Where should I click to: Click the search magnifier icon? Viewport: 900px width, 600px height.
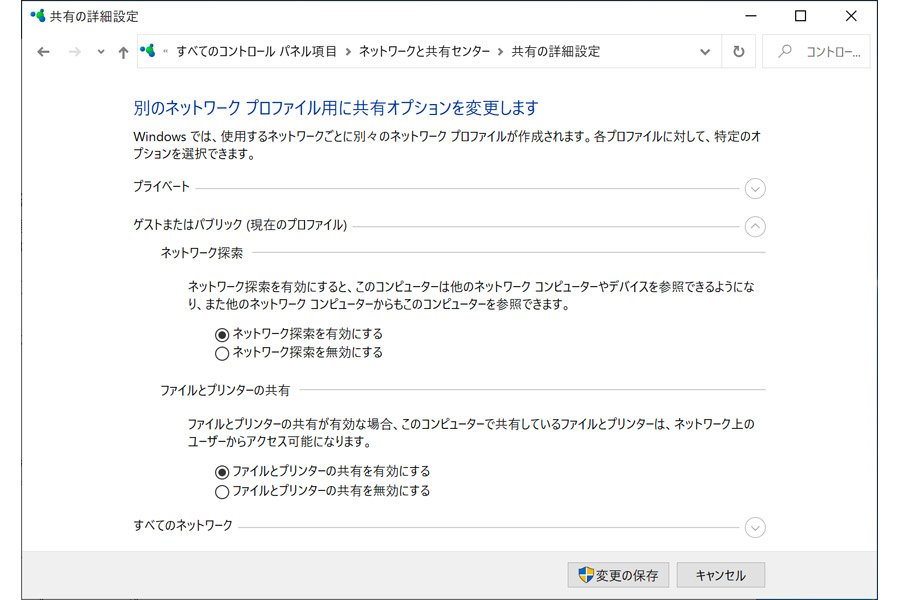point(785,52)
